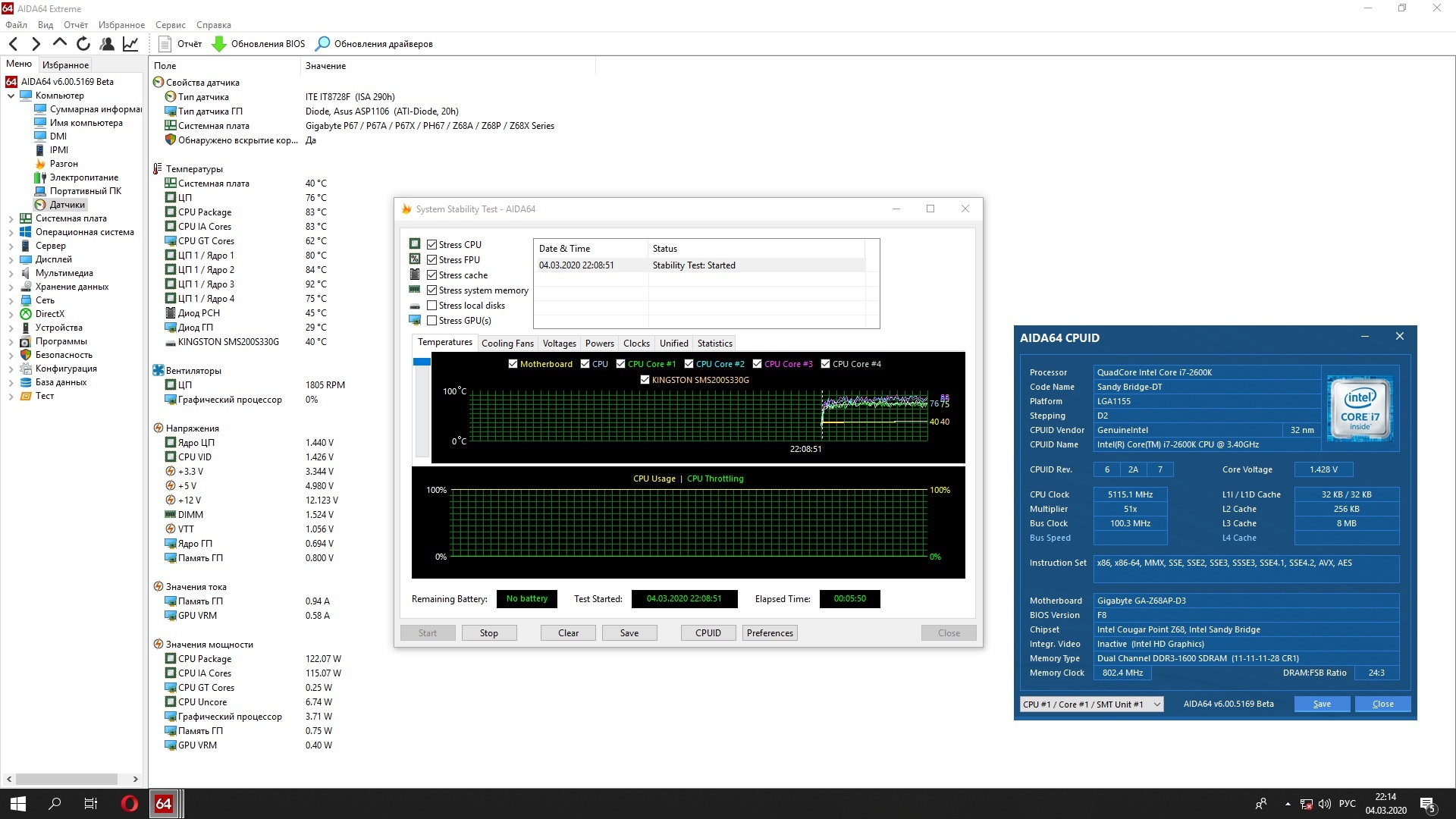Image resolution: width=1456 pixels, height=819 pixels.
Task: Expand the Системная плата tree node
Action: coord(11,218)
